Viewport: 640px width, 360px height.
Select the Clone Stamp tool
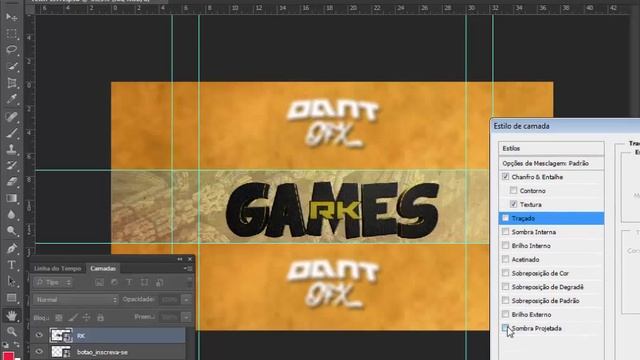pyautogui.click(x=11, y=149)
